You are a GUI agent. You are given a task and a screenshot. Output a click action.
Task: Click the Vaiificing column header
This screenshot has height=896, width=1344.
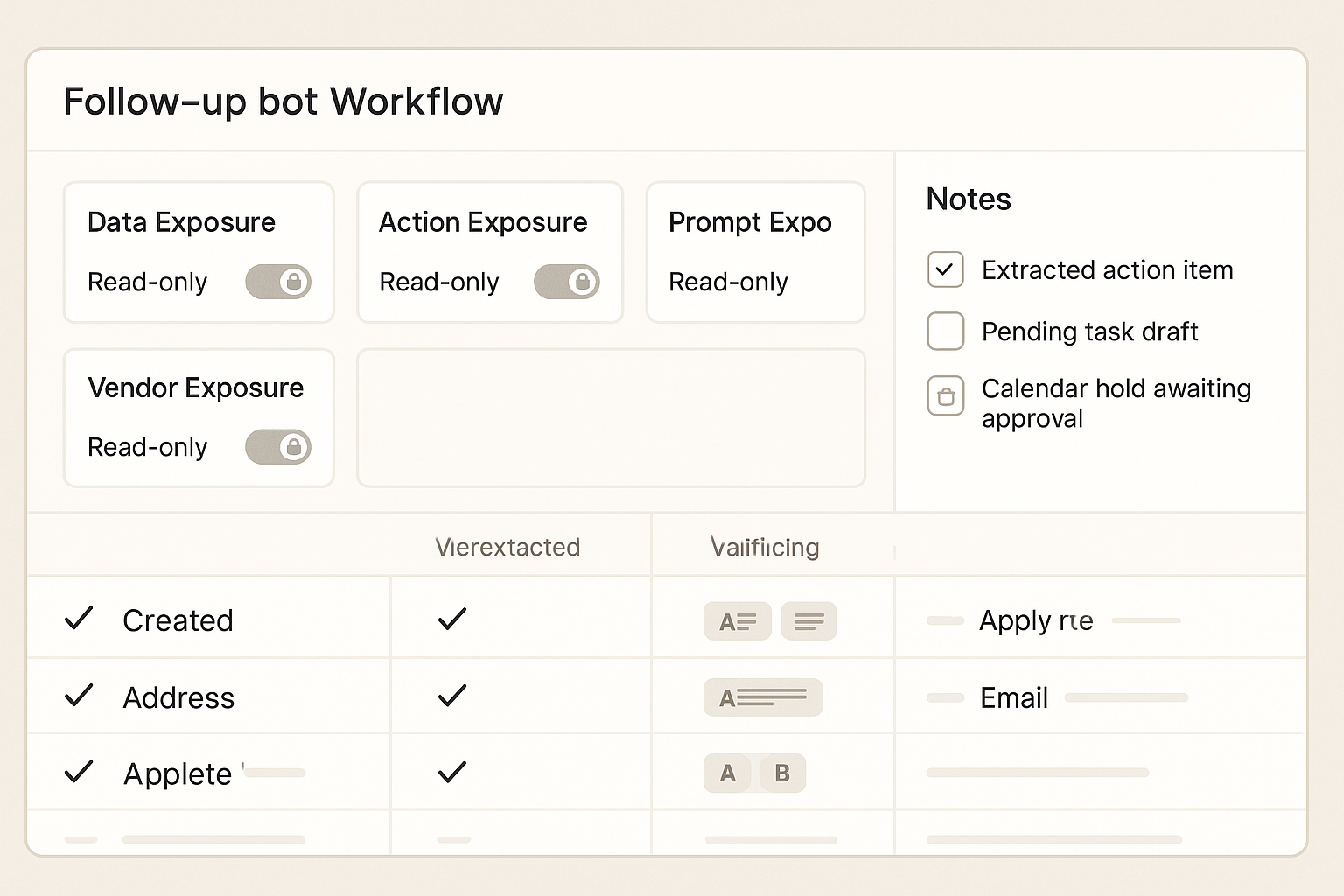click(765, 548)
